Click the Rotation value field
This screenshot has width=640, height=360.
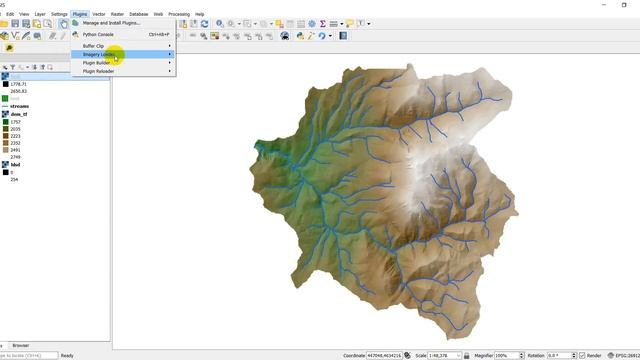point(559,356)
